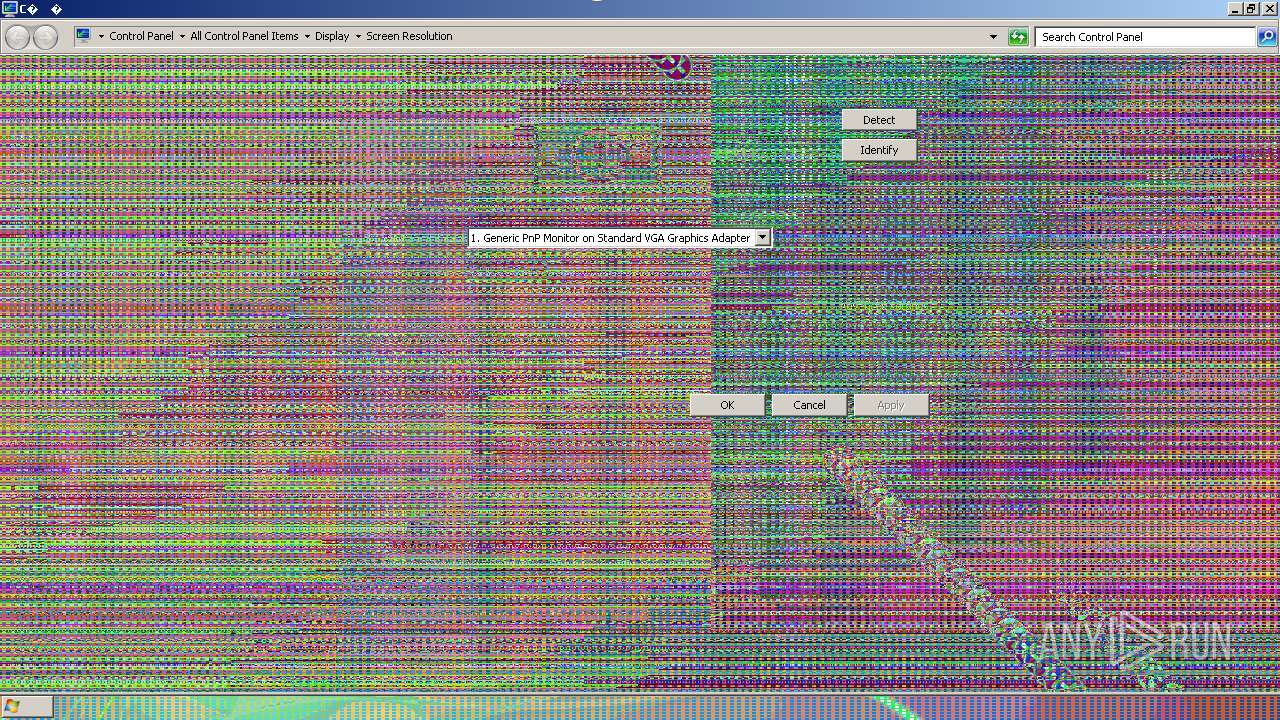Click the monitor icon in the address bar
Viewport: 1280px width, 720px height.
tap(83, 36)
